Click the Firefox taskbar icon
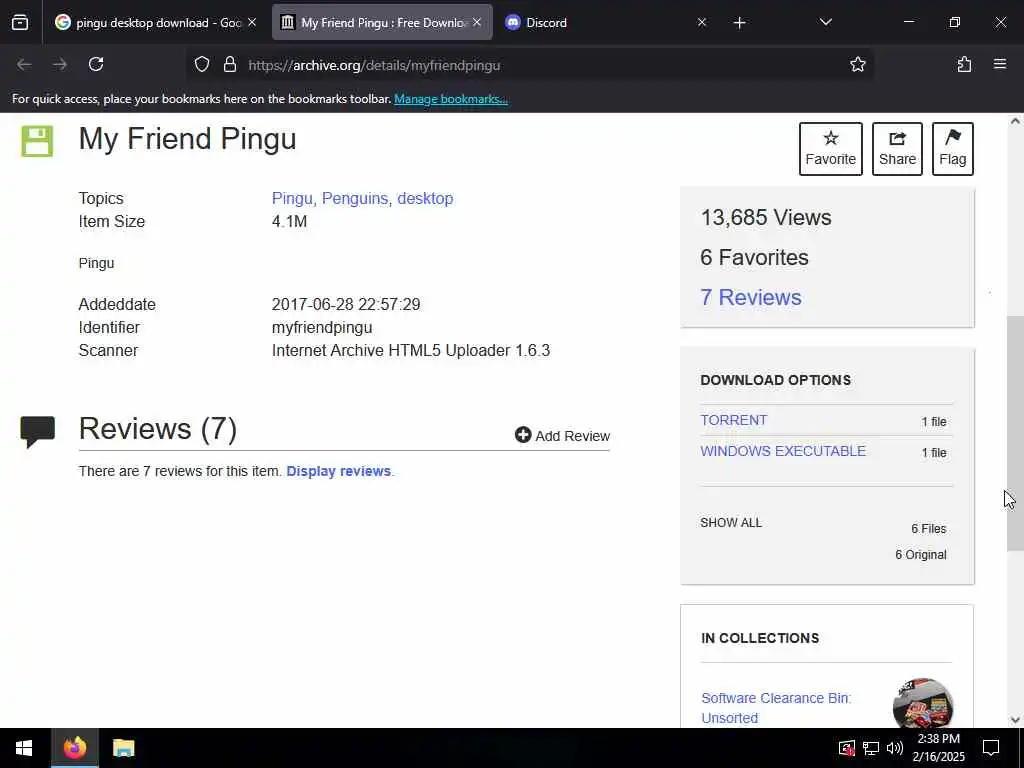This screenshot has width=1024, height=768. (x=74, y=748)
